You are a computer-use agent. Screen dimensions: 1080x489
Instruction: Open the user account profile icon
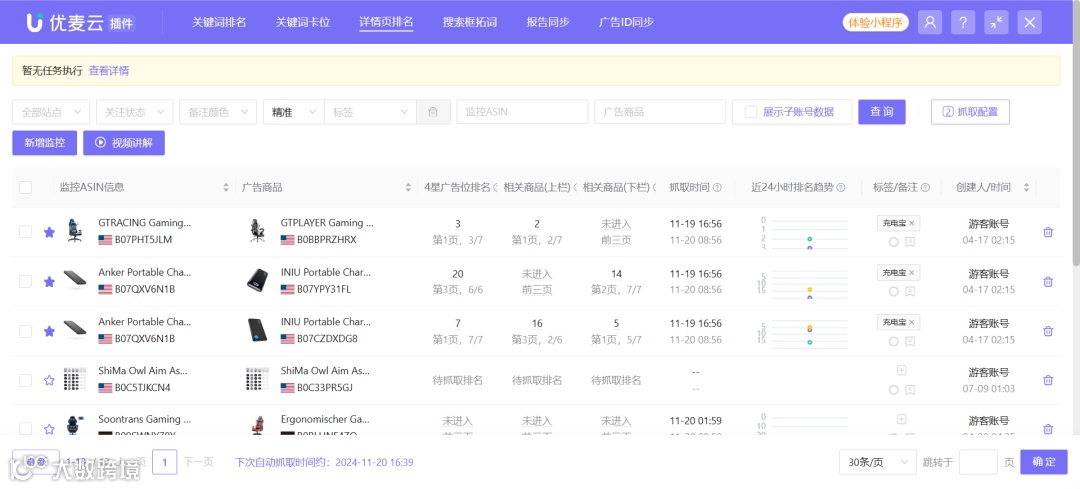[x=930, y=22]
